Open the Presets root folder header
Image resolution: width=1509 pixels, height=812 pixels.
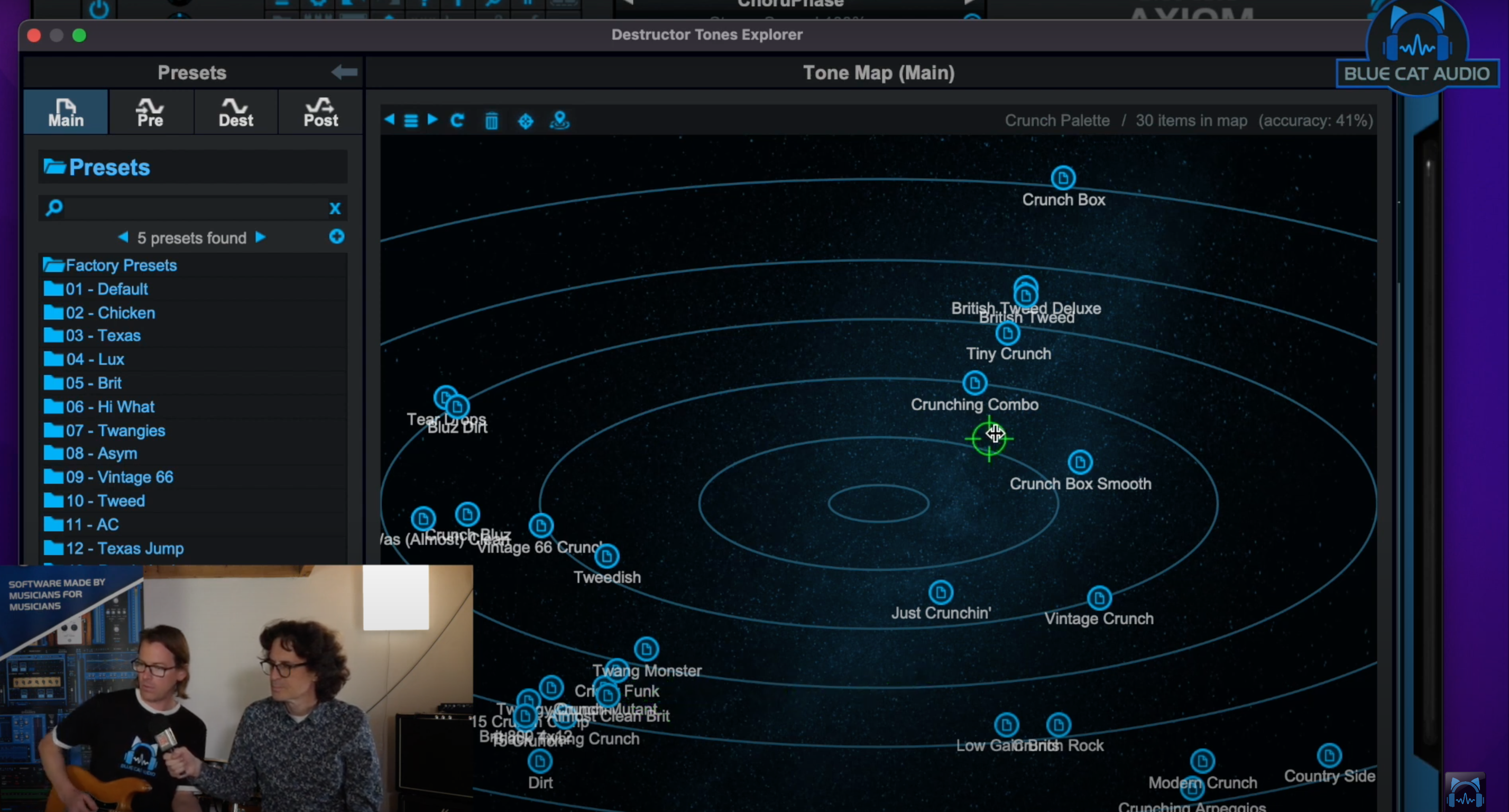point(193,168)
